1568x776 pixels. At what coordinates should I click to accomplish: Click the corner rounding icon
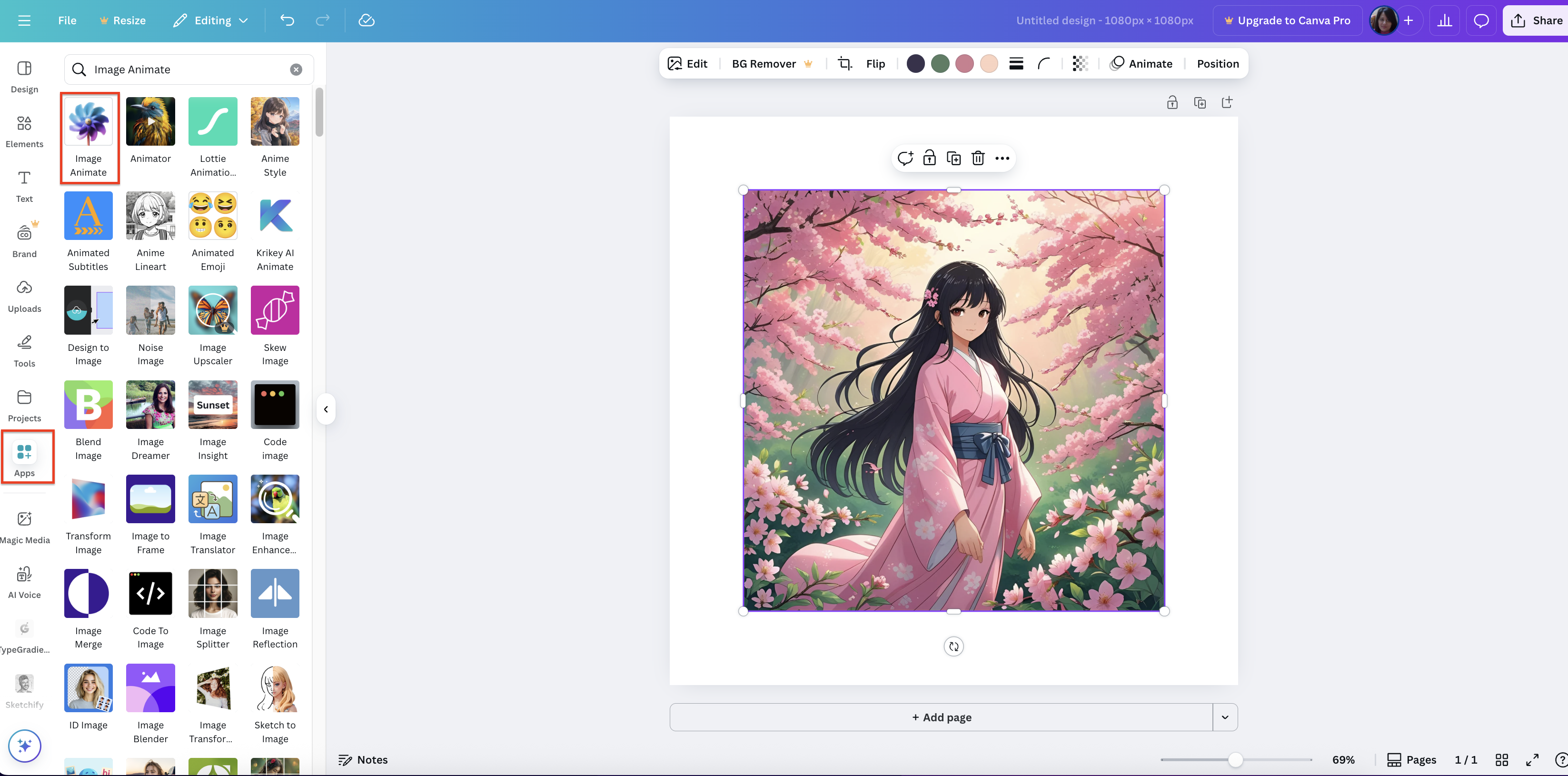[1043, 63]
